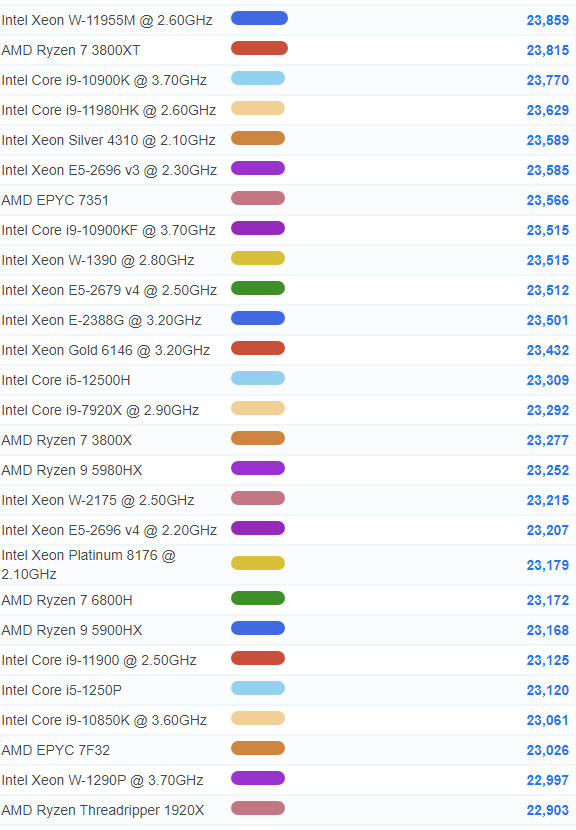Click the red bar for Xeon Gold 6146

click(258, 349)
